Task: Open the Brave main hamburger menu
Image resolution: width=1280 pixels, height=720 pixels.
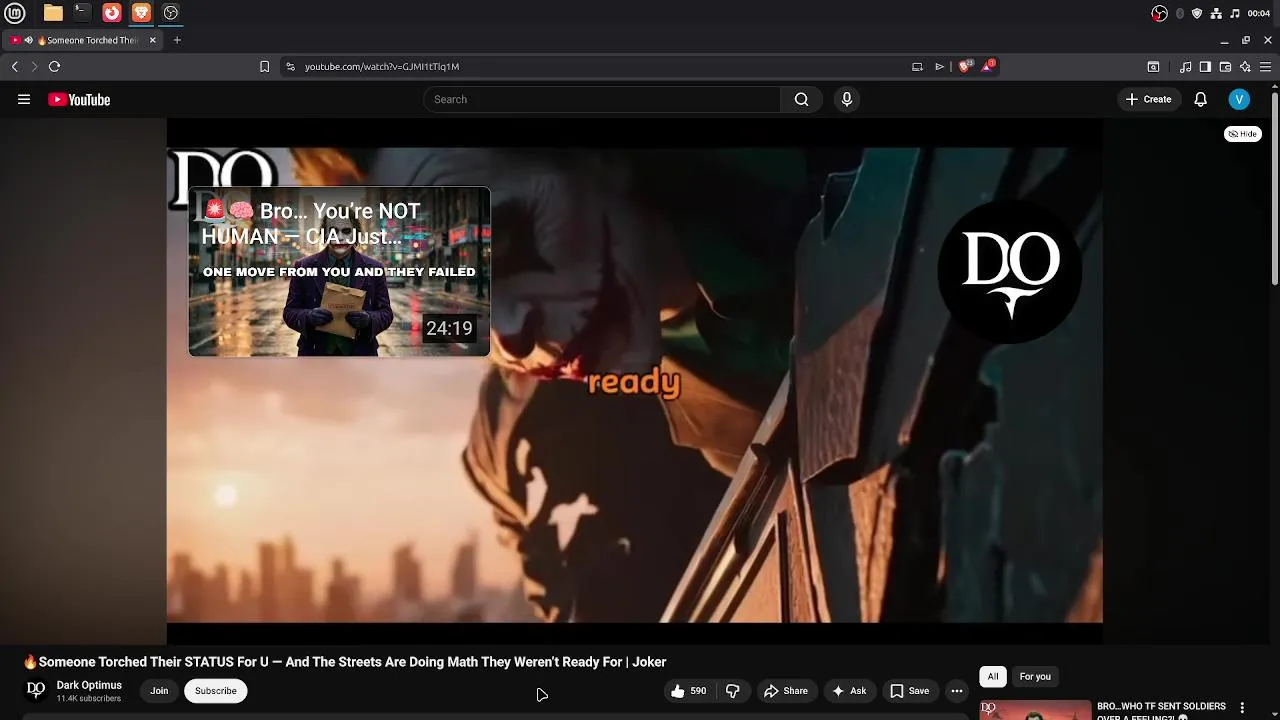Action: (1265, 67)
